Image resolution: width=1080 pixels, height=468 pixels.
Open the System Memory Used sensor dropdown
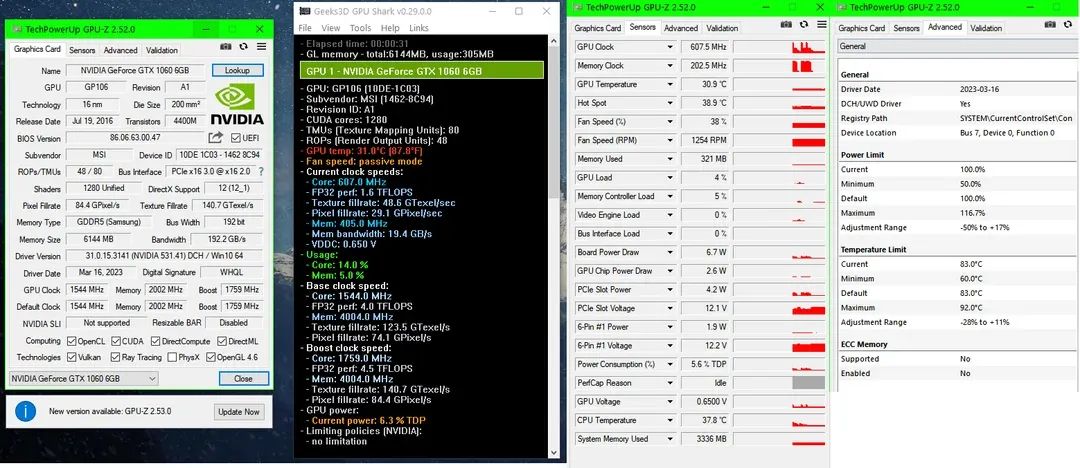[669, 438]
